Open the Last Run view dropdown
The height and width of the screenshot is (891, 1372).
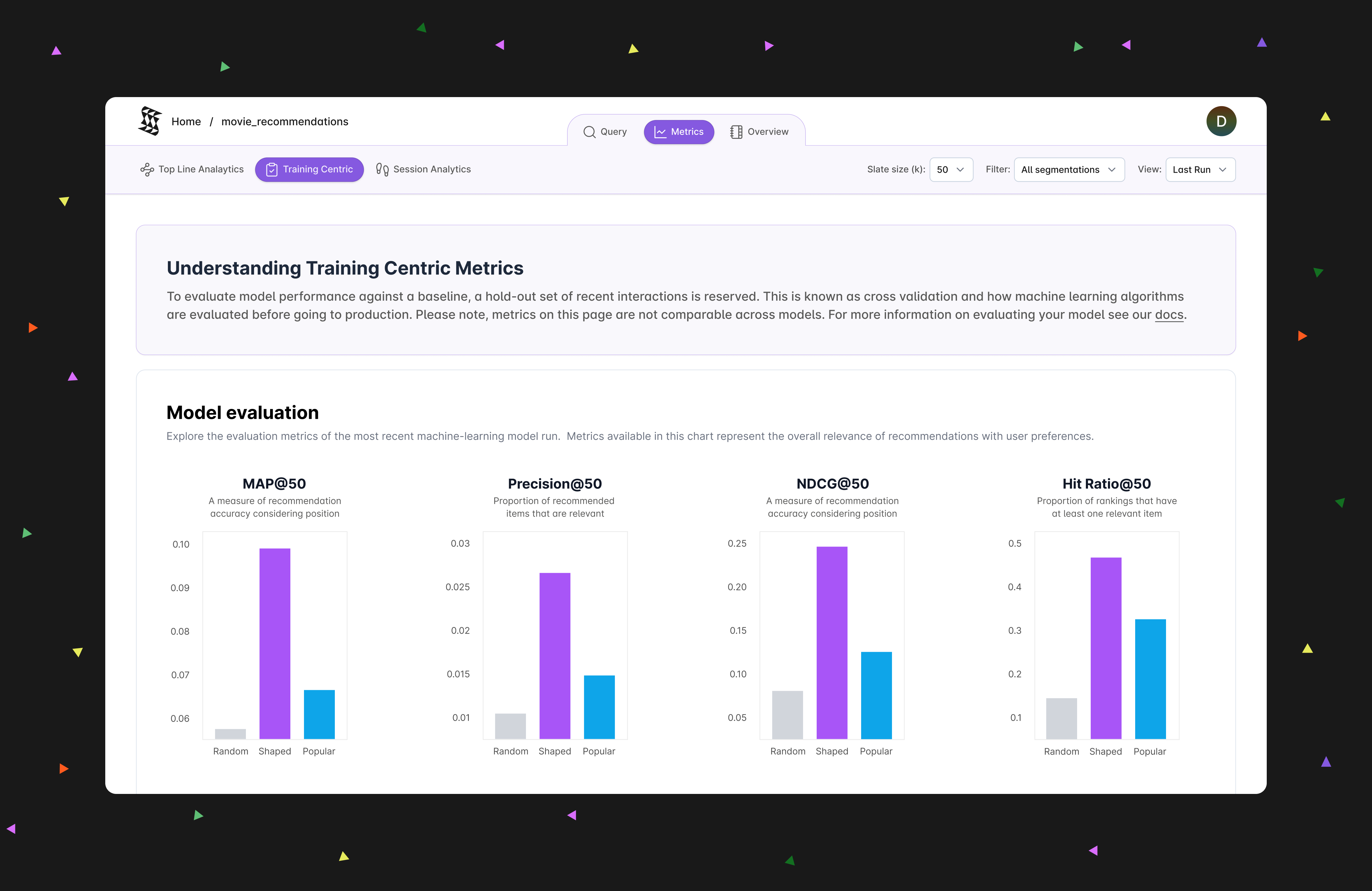tap(1200, 169)
